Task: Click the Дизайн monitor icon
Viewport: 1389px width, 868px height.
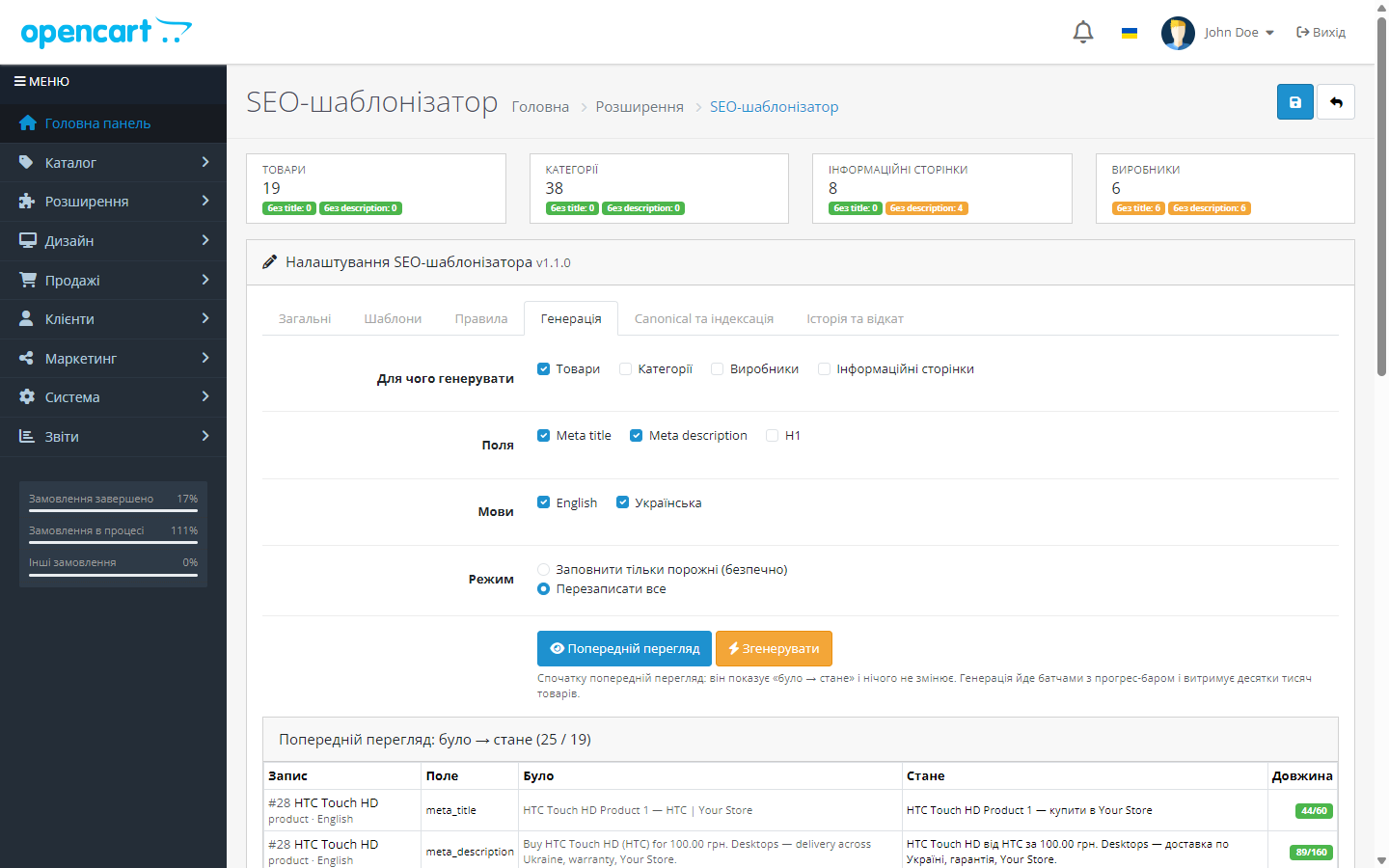Action: pos(27,241)
